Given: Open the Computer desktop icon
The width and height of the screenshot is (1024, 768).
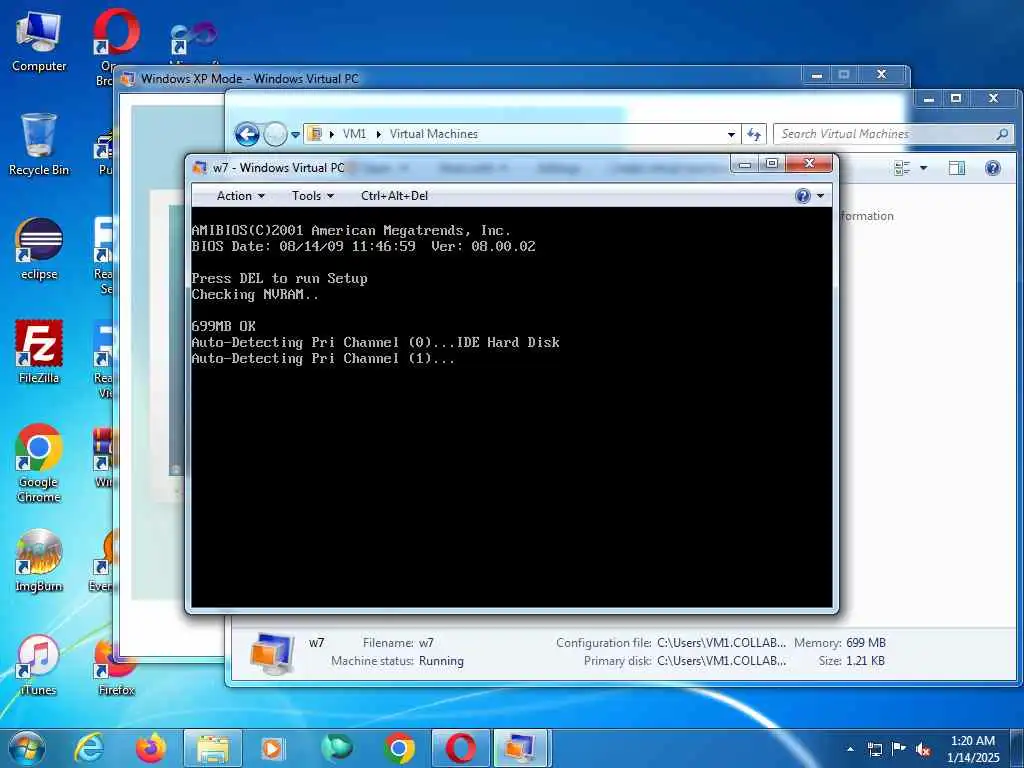Looking at the screenshot, I should tap(39, 42).
